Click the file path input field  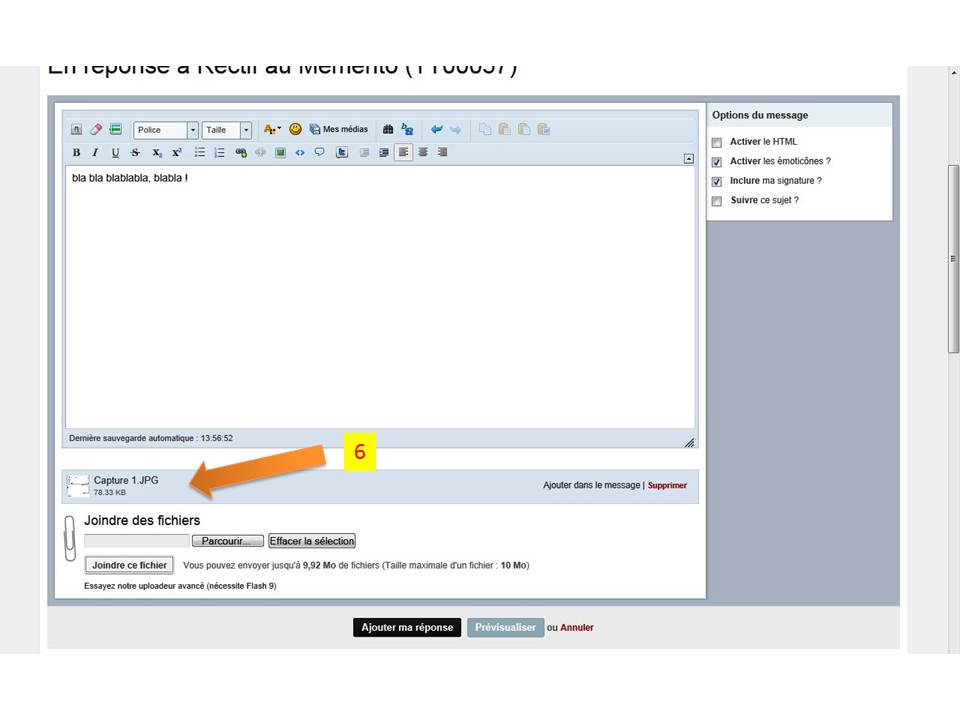tap(137, 541)
